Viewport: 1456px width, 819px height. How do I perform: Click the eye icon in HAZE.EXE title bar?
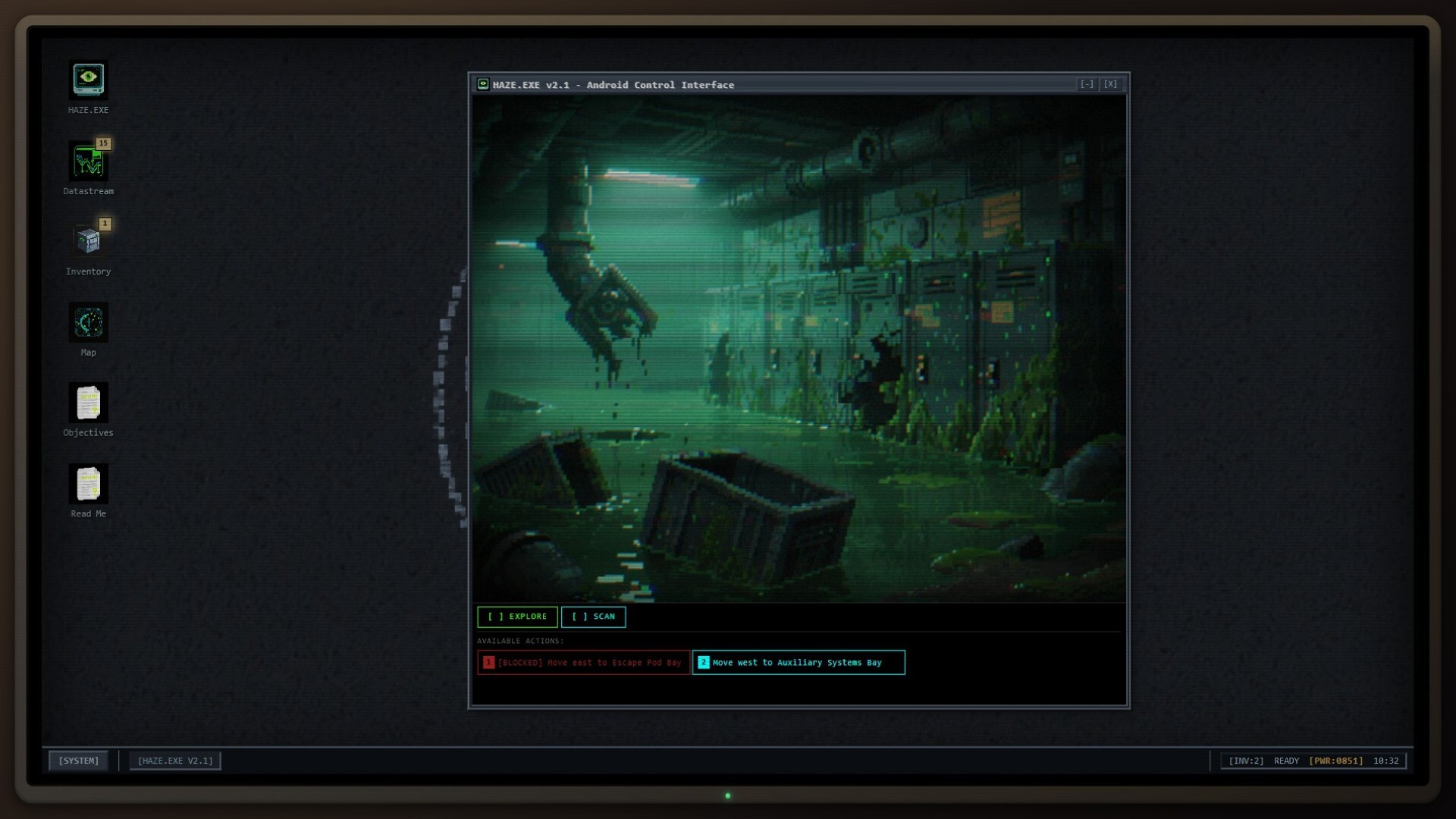coord(483,84)
